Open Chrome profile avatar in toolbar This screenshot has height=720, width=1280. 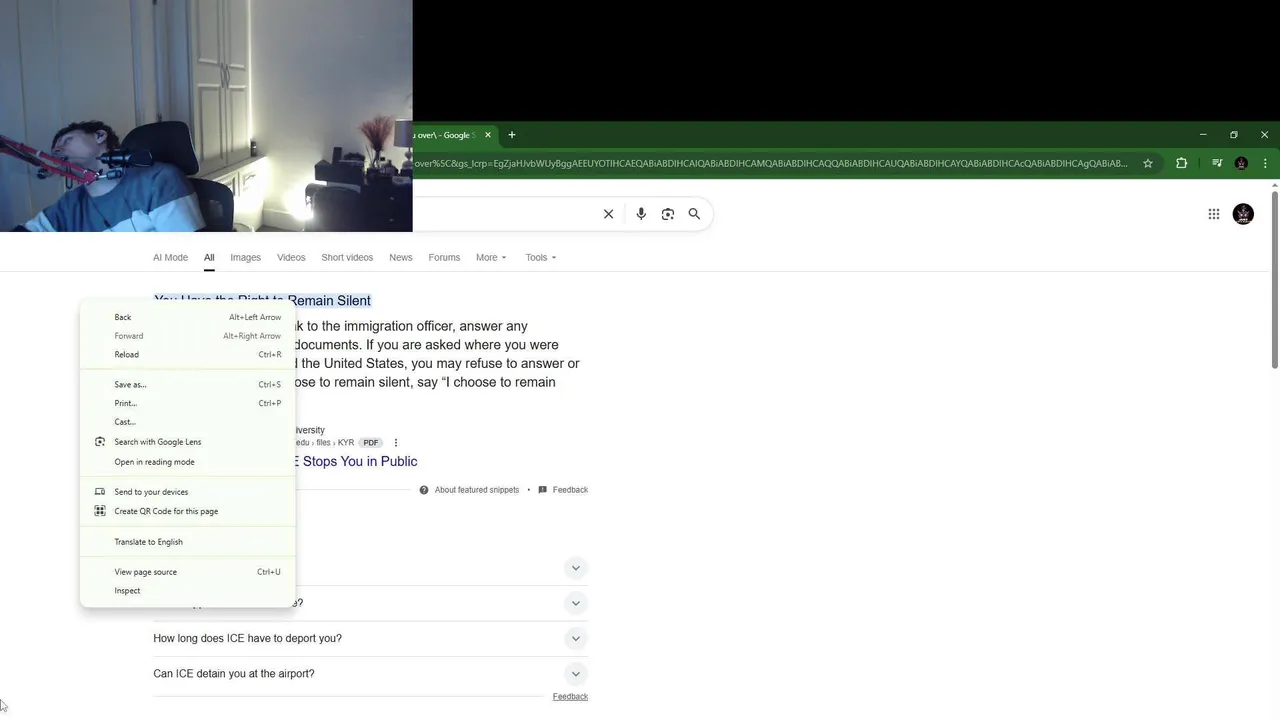pyautogui.click(x=1241, y=163)
